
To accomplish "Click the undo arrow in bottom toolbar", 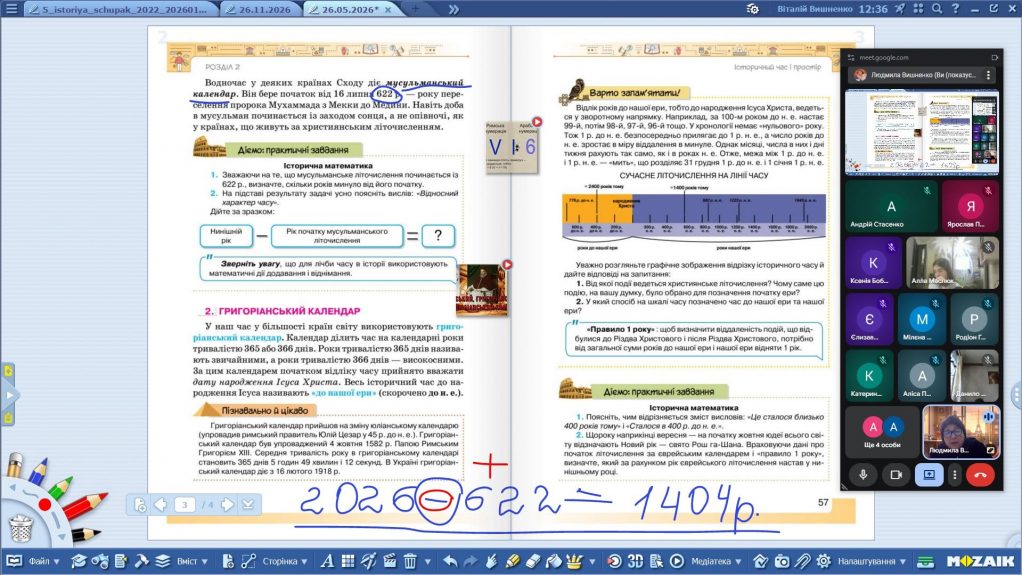I will pos(450,561).
